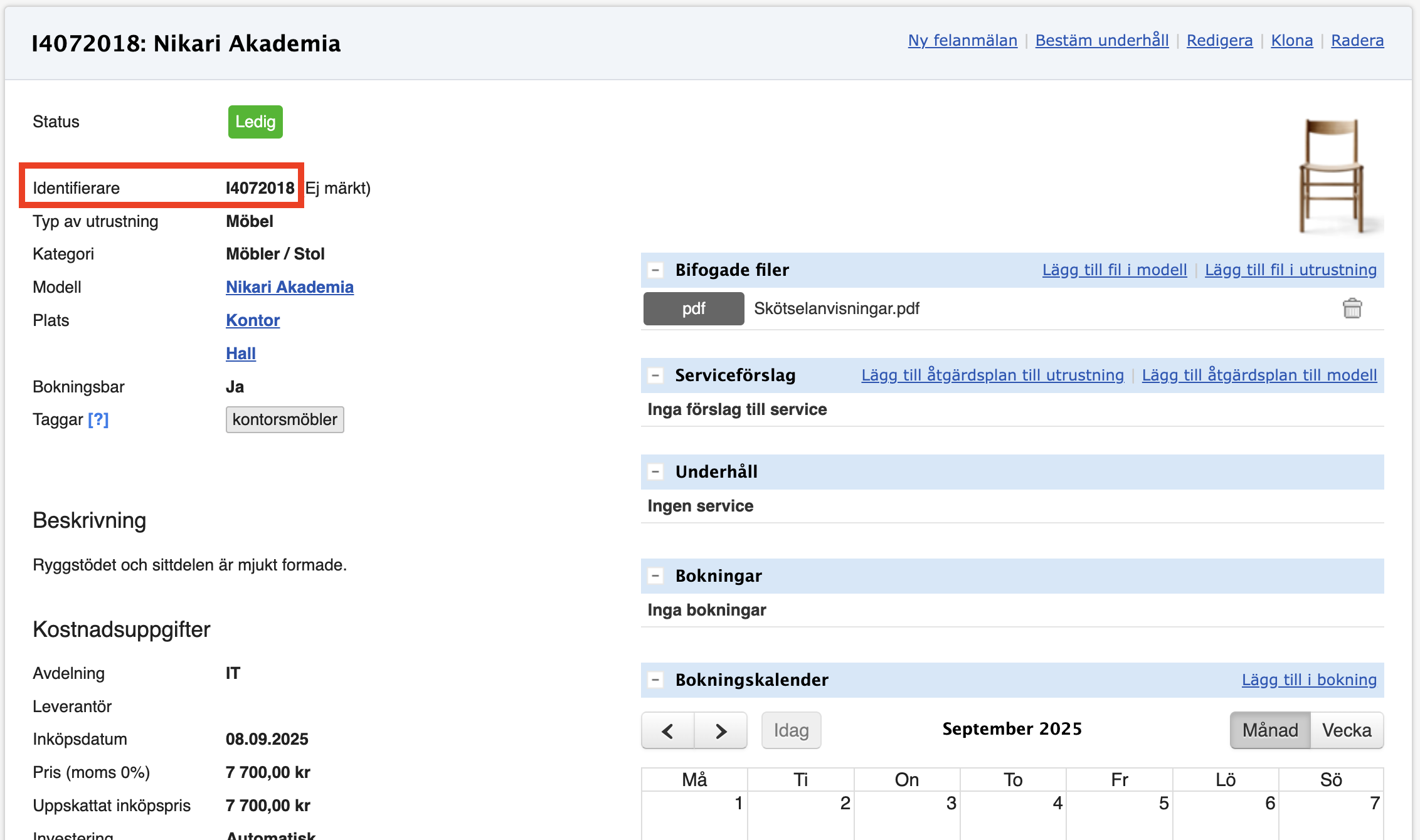Switch calendar to Vecka view
This screenshot has width=1420, height=840.
[1346, 730]
